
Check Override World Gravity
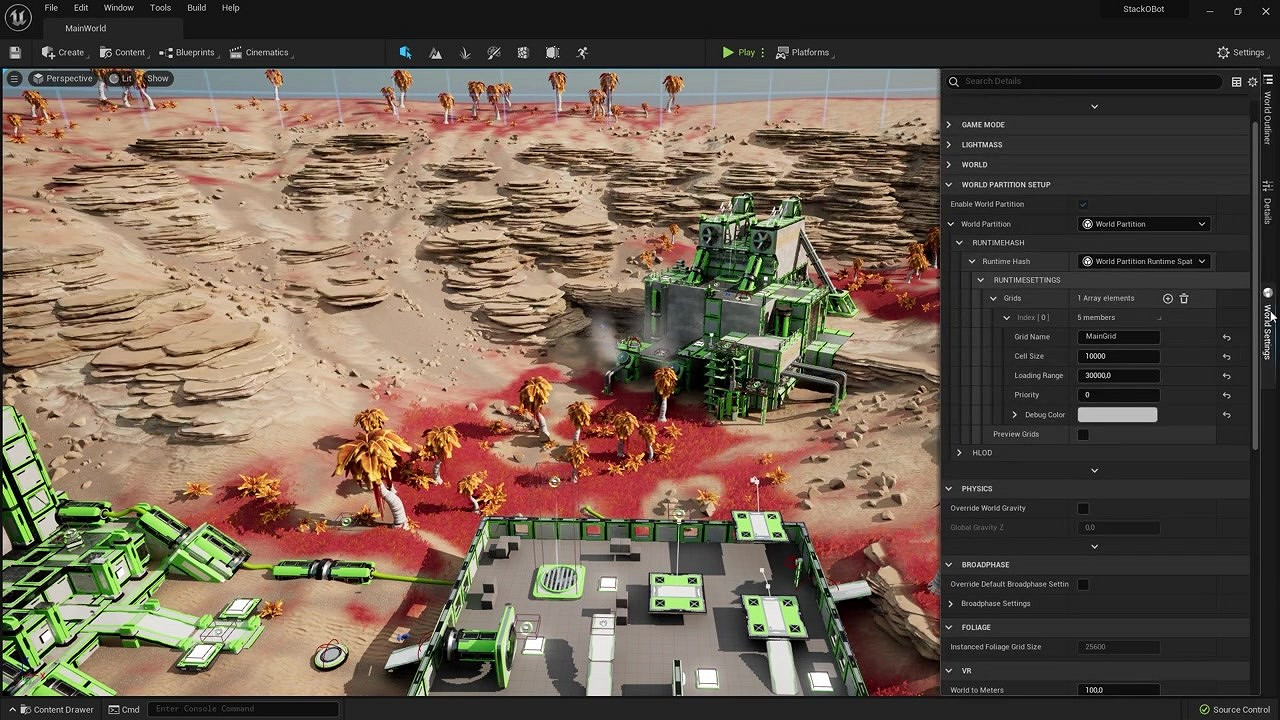click(x=1083, y=508)
